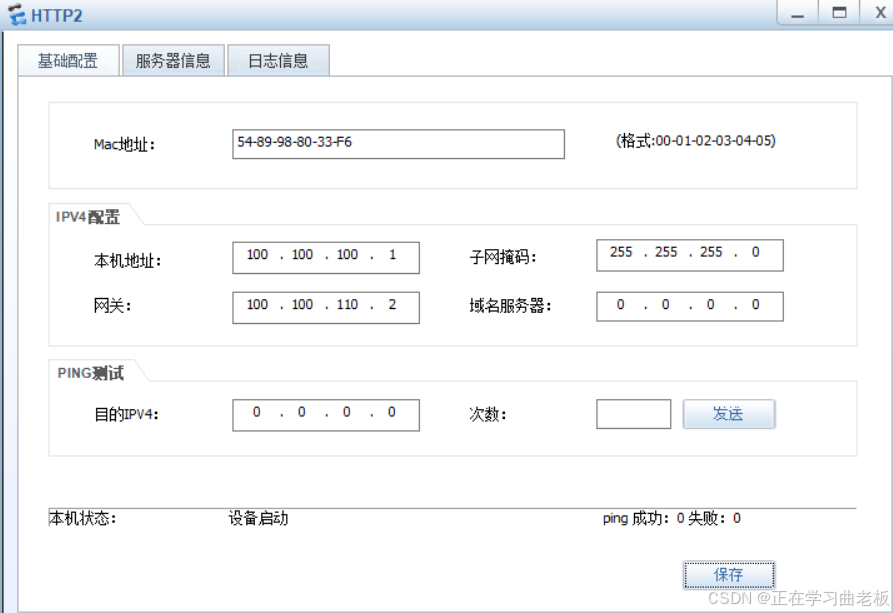Click the 目的IPV4 address field
893x613 pixels.
coord(326,415)
